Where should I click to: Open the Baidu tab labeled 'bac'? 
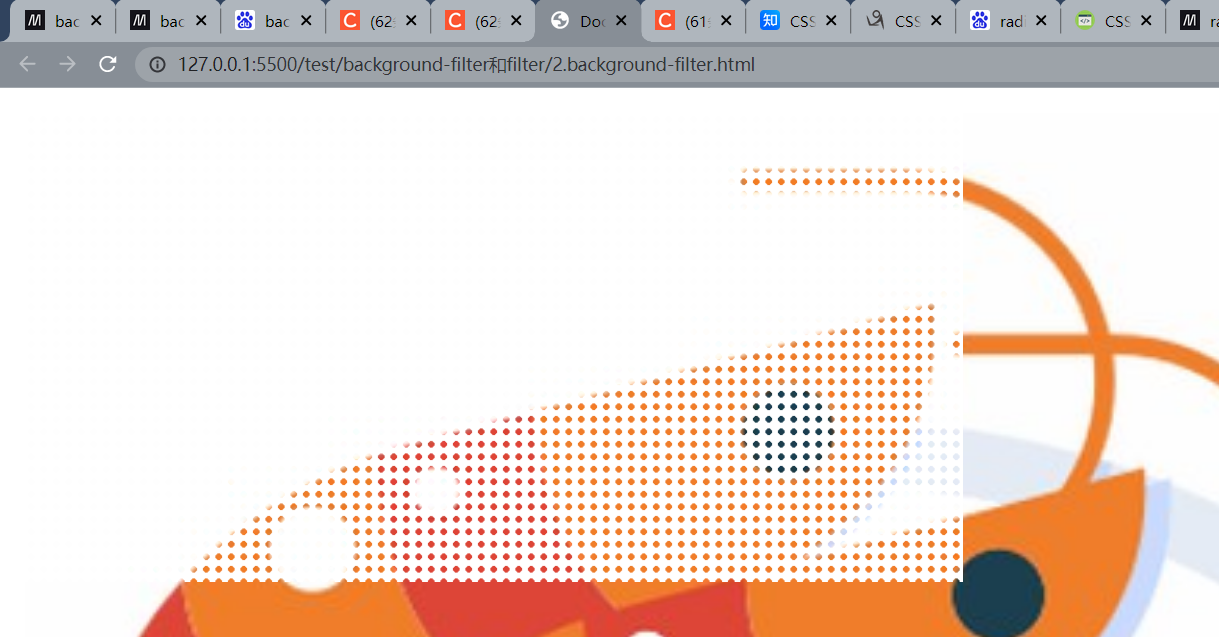pyautogui.click(x=272, y=21)
